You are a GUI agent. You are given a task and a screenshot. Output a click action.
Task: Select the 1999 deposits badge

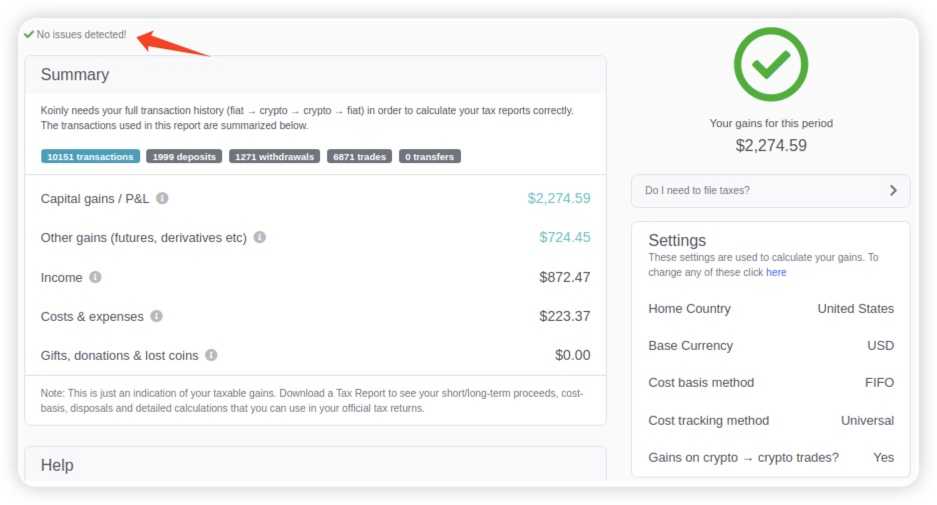[184, 157]
